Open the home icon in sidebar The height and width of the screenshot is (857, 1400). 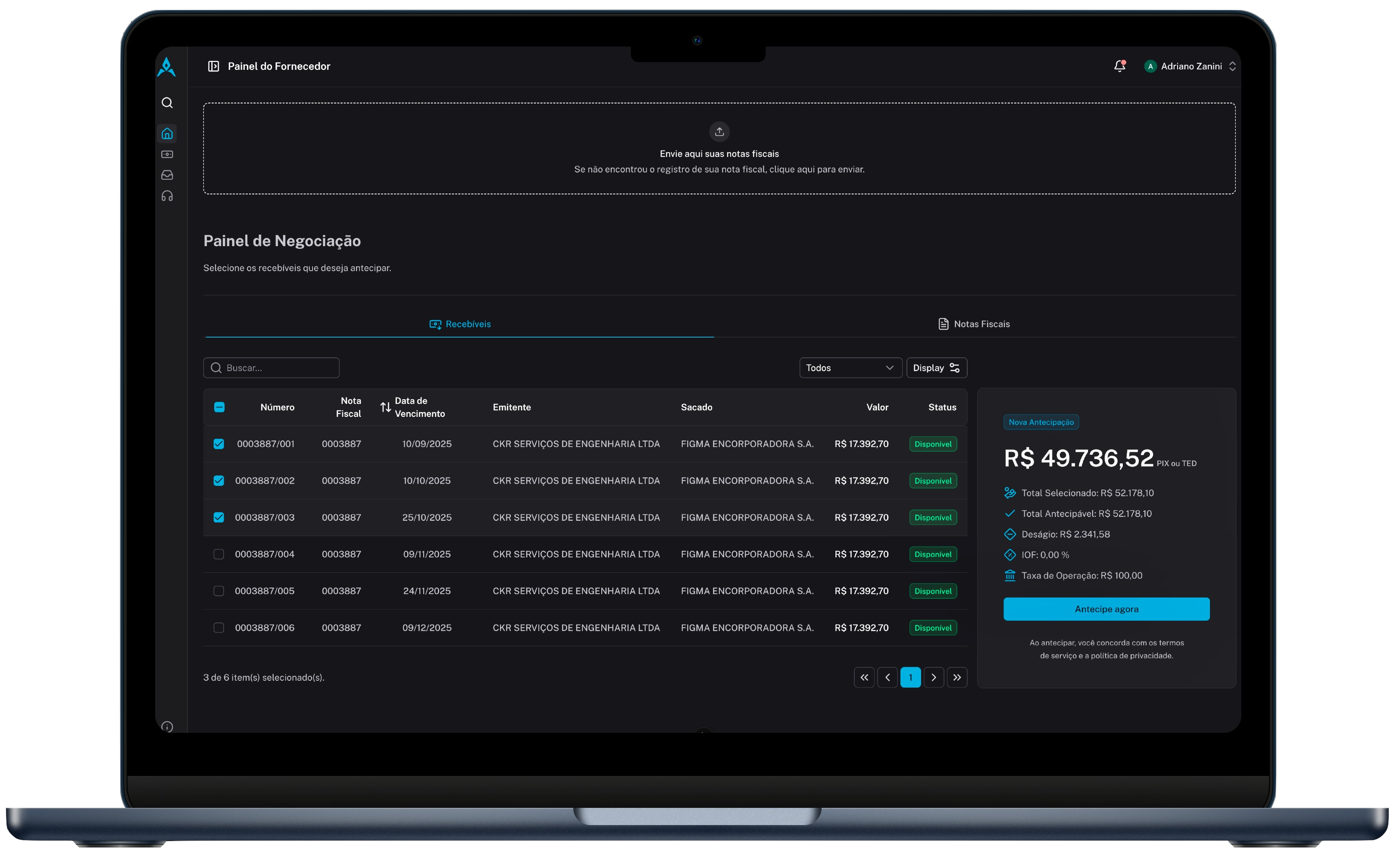167,134
